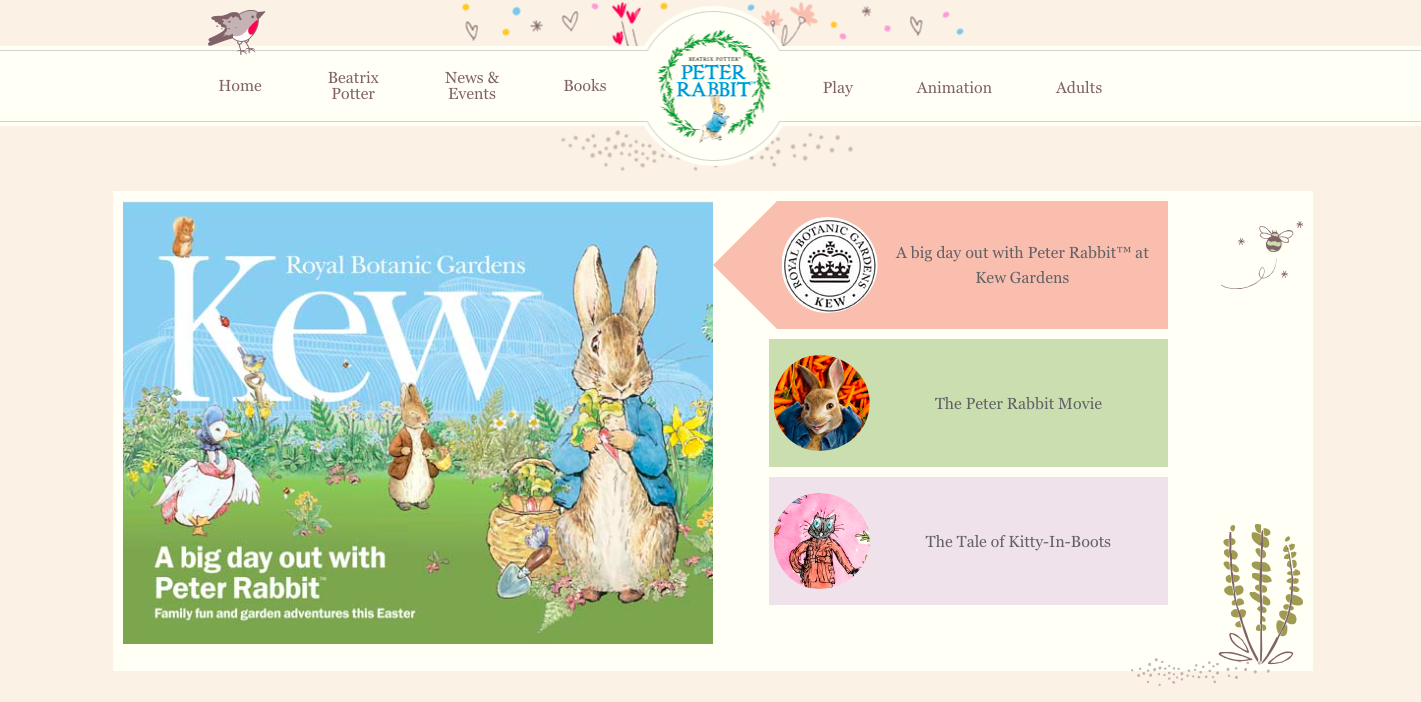Viewport: 1421px width, 702px height.
Task: Switch to the Adults section
Action: 1079,88
